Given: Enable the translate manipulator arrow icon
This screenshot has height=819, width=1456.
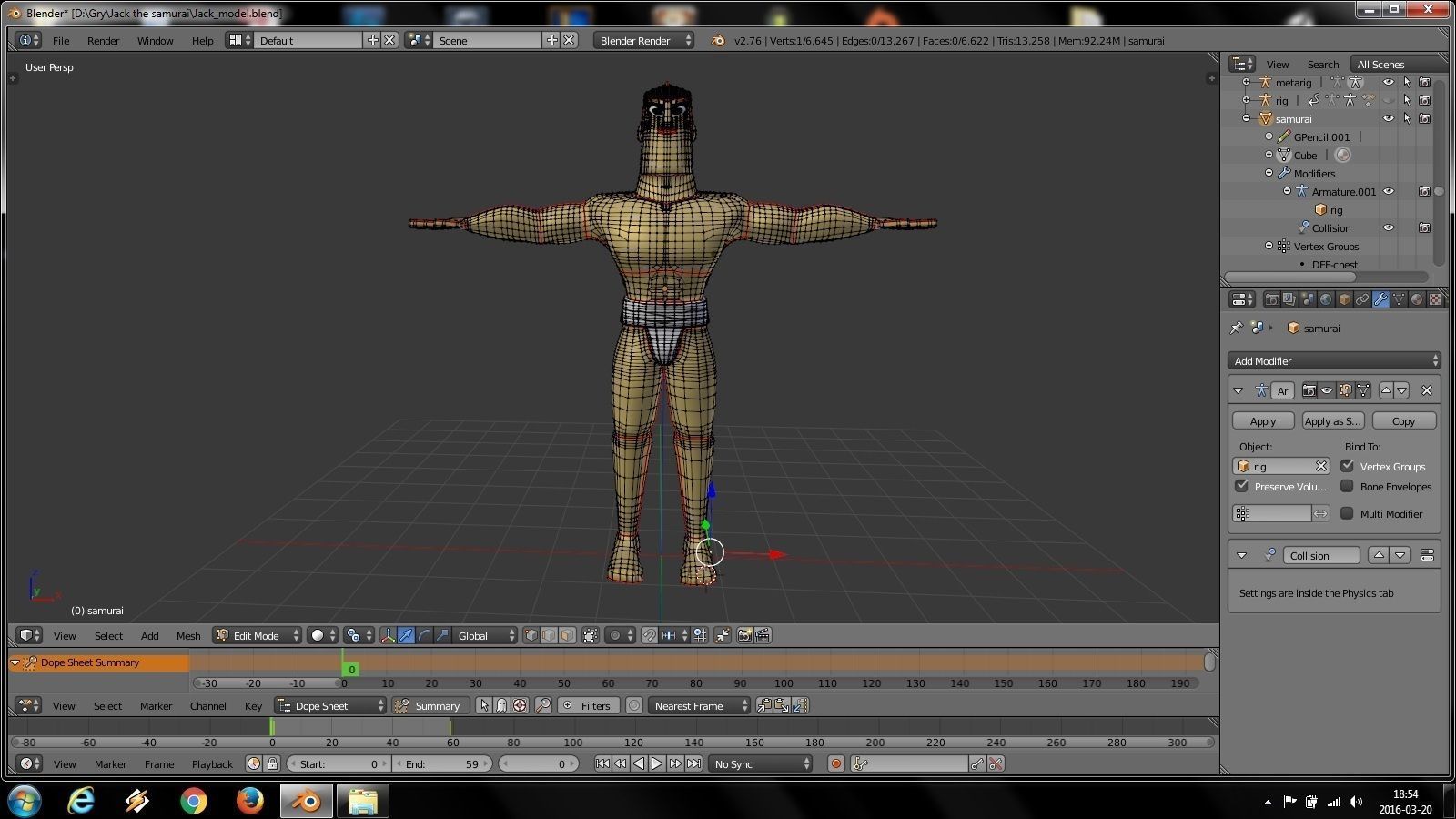Looking at the screenshot, I should pos(407,635).
